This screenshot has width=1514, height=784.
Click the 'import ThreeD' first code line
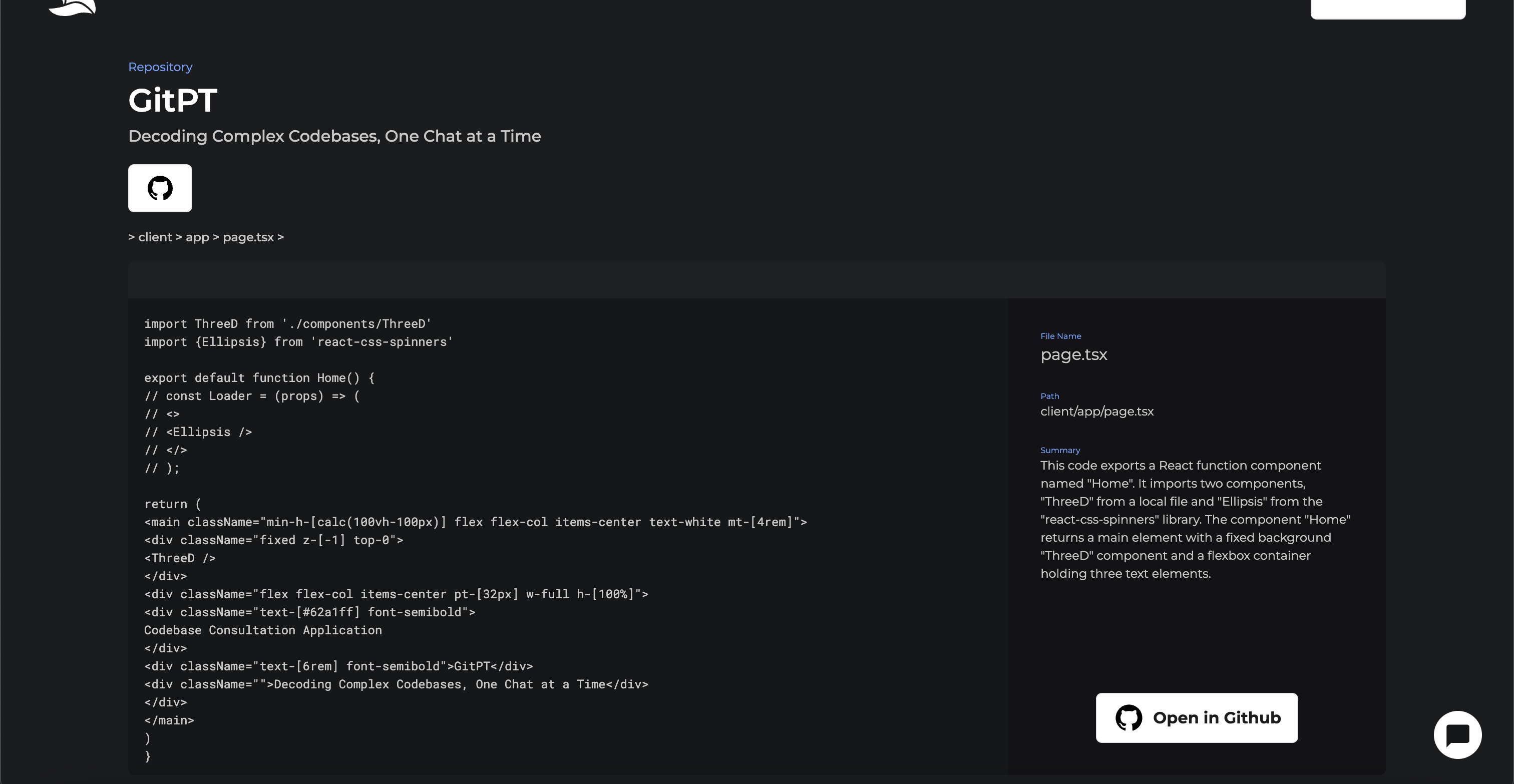[x=287, y=324]
